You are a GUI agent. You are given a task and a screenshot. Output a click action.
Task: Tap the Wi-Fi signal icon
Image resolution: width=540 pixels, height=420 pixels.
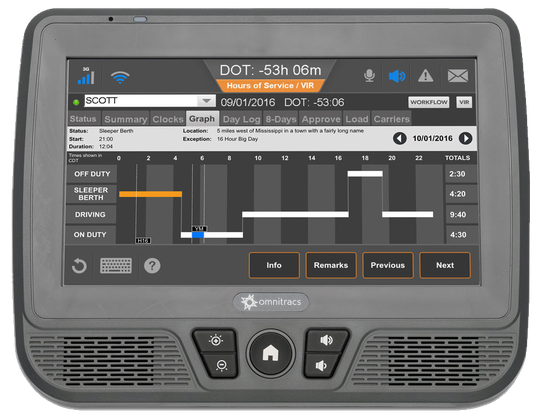pos(120,77)
